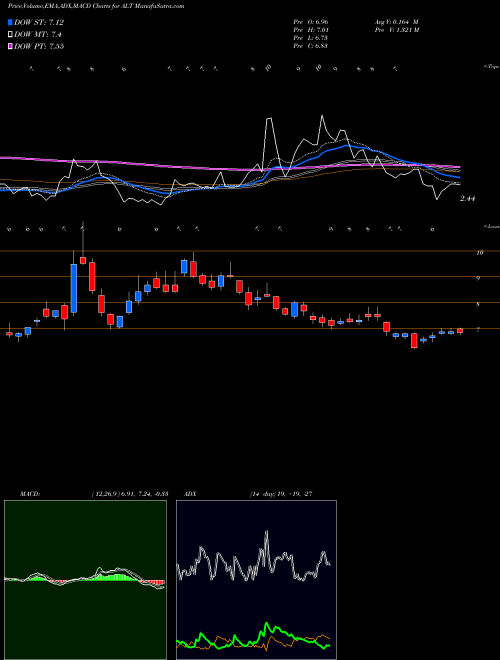The width and height of the screenshot is (500, 660).
Task: Click the price axis label 8
Action: pyautogui.click(x=478, y=304)
